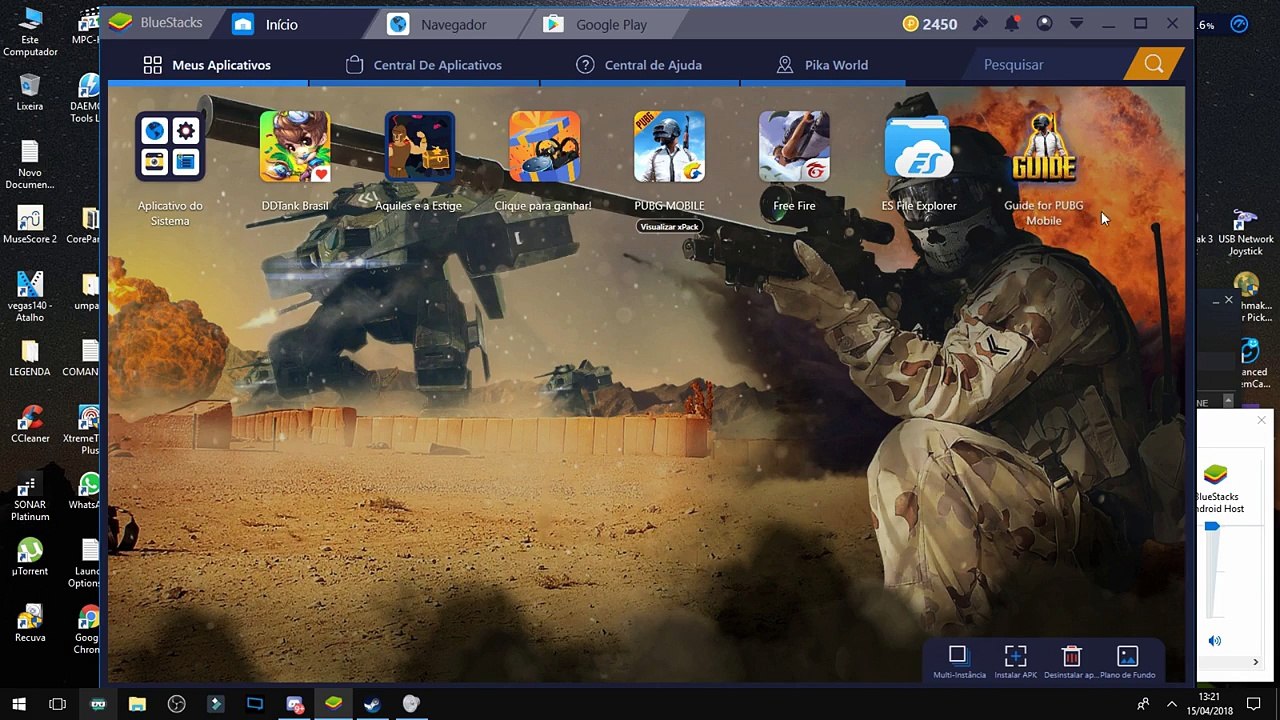The height and width of the screenshot is (720, 1280).
Task: Show hidden system tray icons
Action: click(1172, 704)
